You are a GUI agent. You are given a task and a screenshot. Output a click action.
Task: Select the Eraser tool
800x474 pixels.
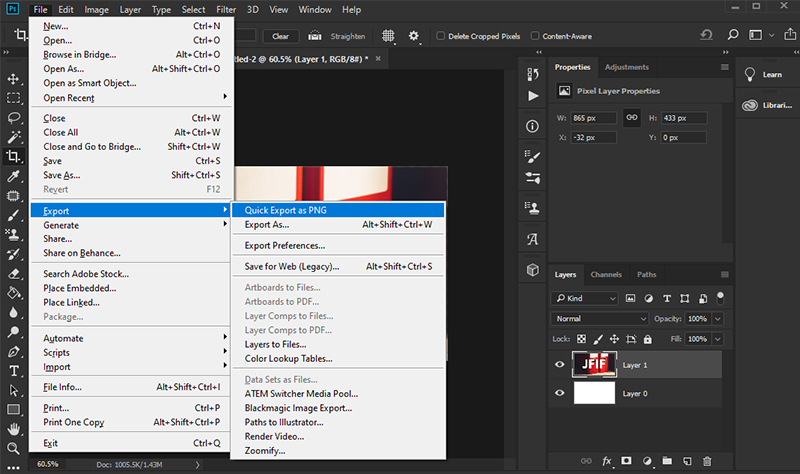click(13, 274)
